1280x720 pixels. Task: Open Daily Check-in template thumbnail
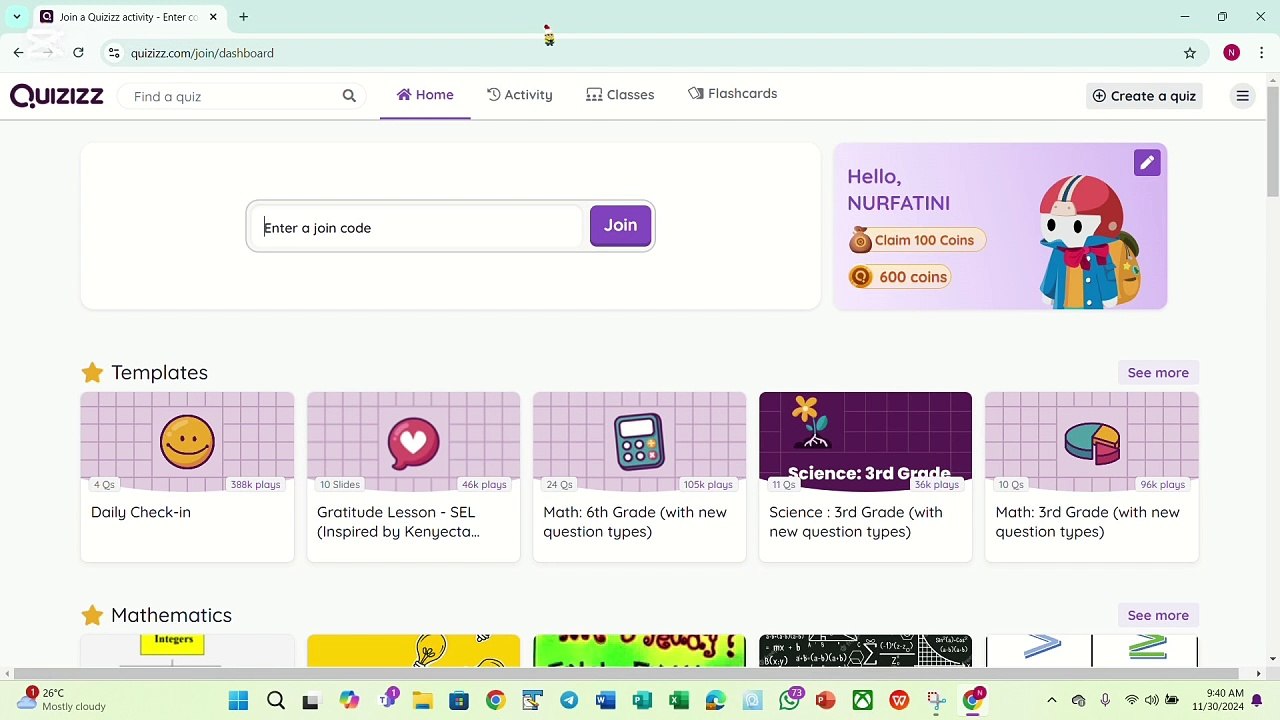point(187,442)
